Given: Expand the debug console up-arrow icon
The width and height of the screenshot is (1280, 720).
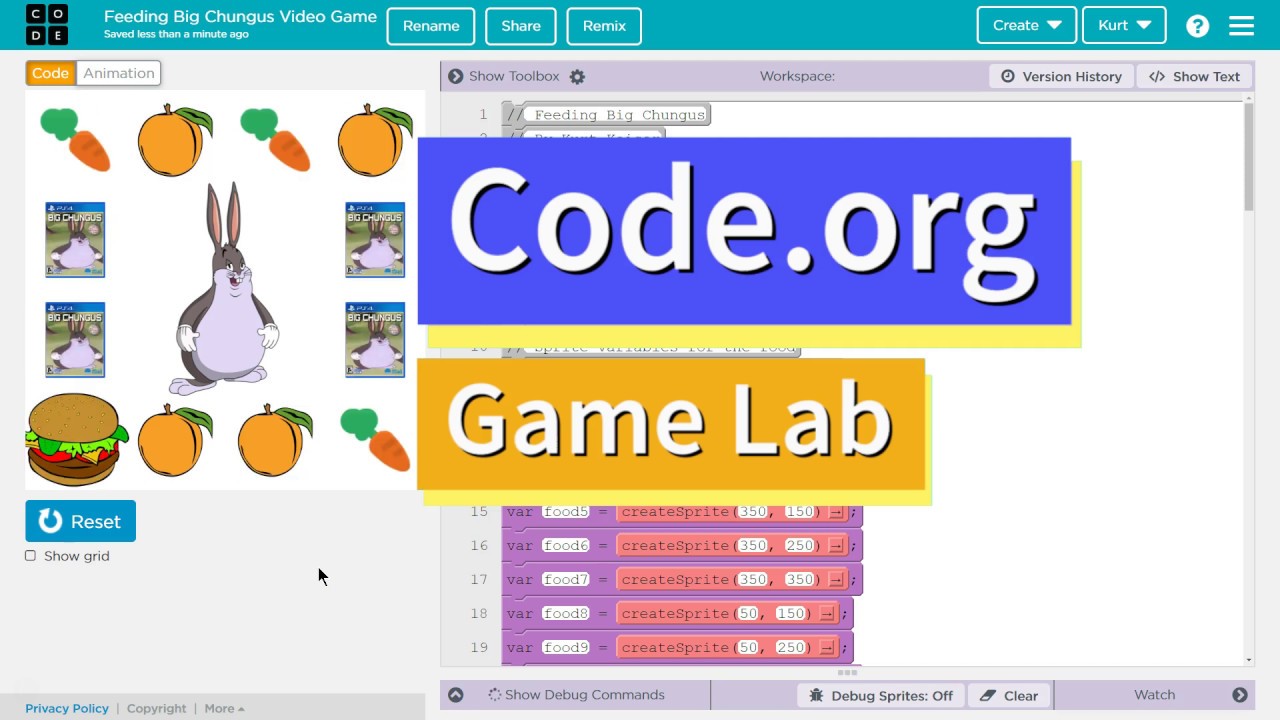Looking at the screenshot, I should [x=455, y=695].
